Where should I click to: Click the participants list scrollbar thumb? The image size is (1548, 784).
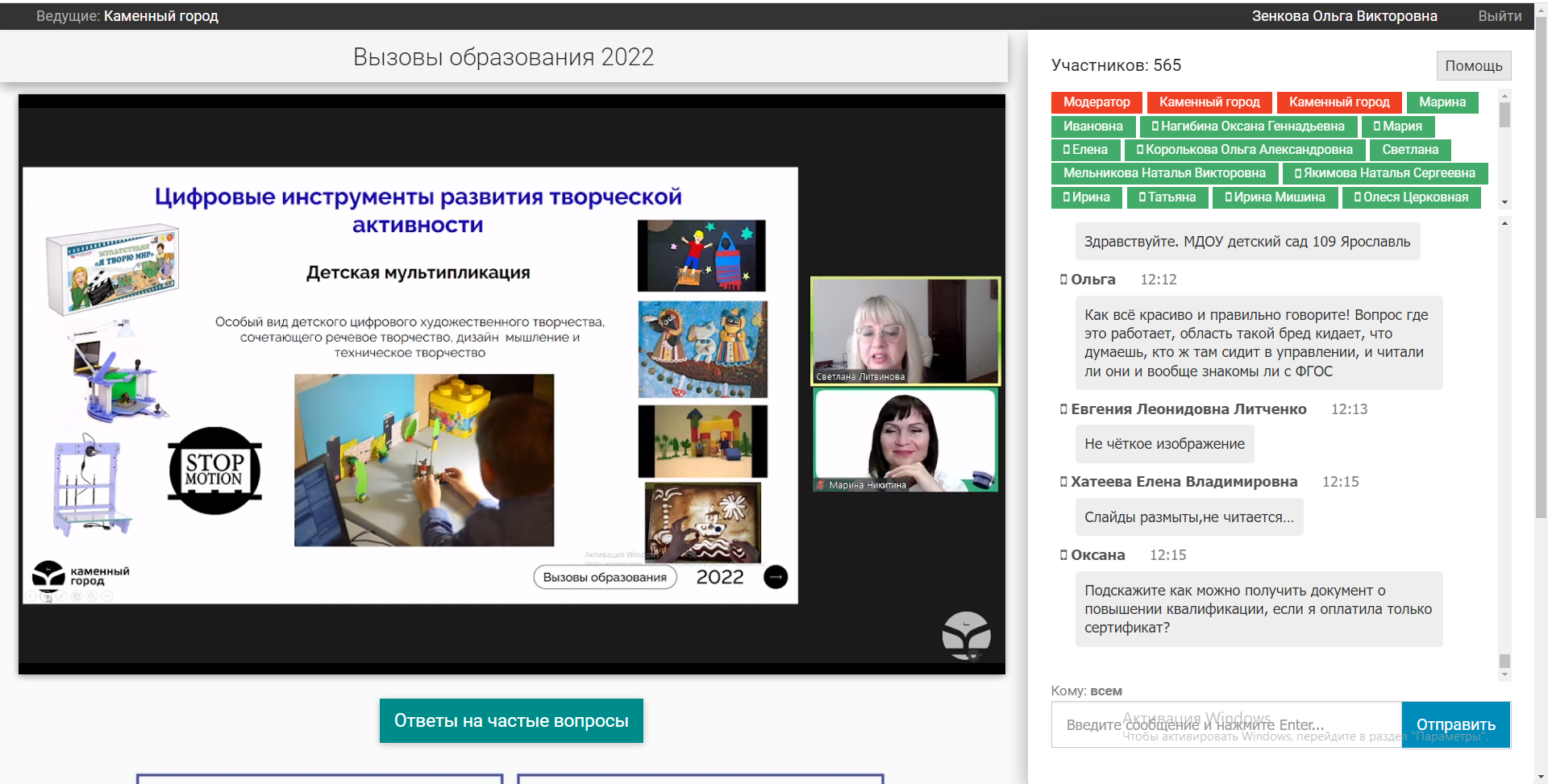pyautogui.click(x=1504, y=115)
